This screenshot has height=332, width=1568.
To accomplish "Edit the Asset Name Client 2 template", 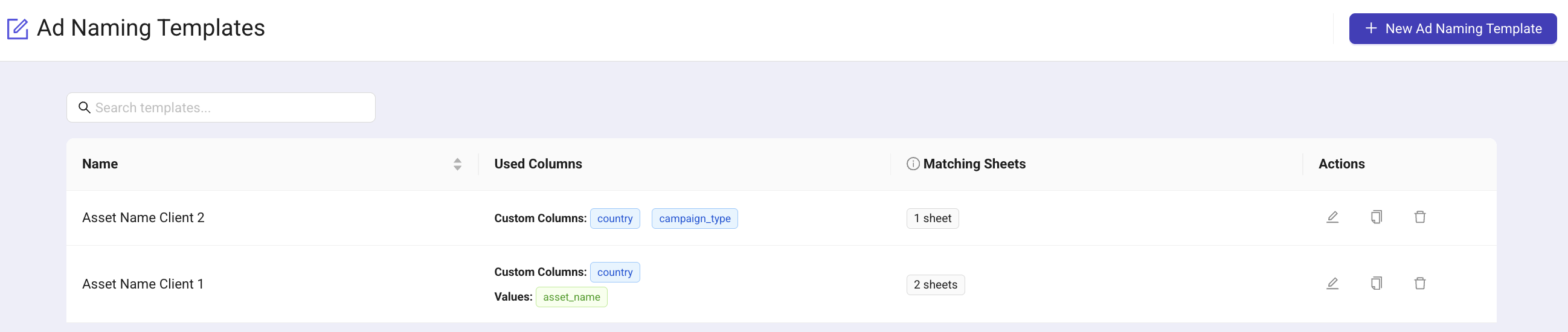I will coord(1332,217).
